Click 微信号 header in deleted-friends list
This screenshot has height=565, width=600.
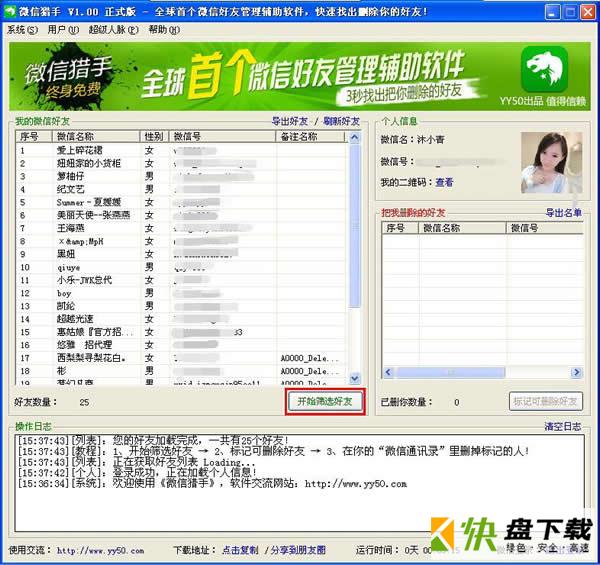click(545, 228)
